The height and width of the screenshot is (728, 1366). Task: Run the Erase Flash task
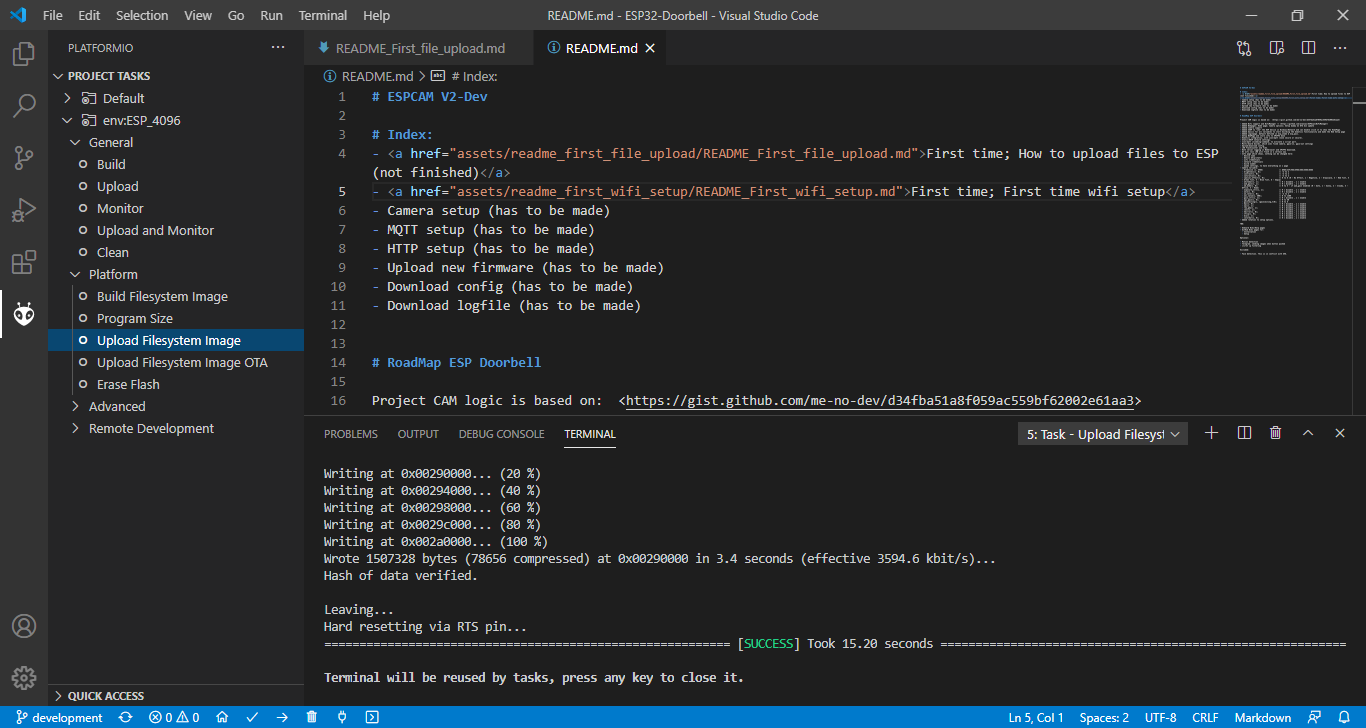click(128, 384)
